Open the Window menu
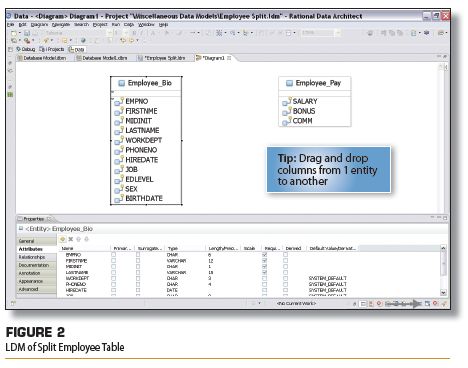Viewport: 468px width, 368px height. 146,25
